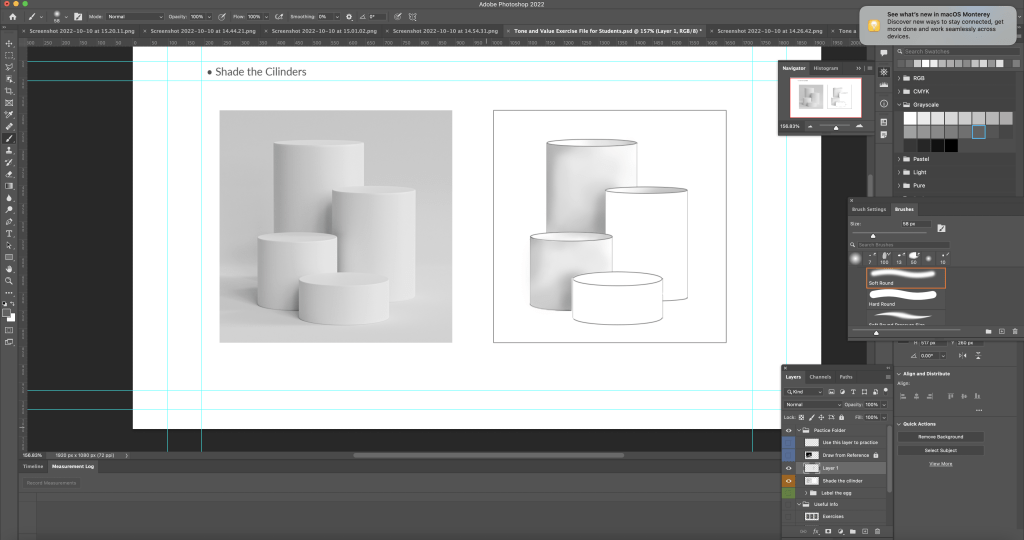1024x540 pixels.
Task: Open the Histogram tab
Action: pyautogui.click(x=825, y=68)
